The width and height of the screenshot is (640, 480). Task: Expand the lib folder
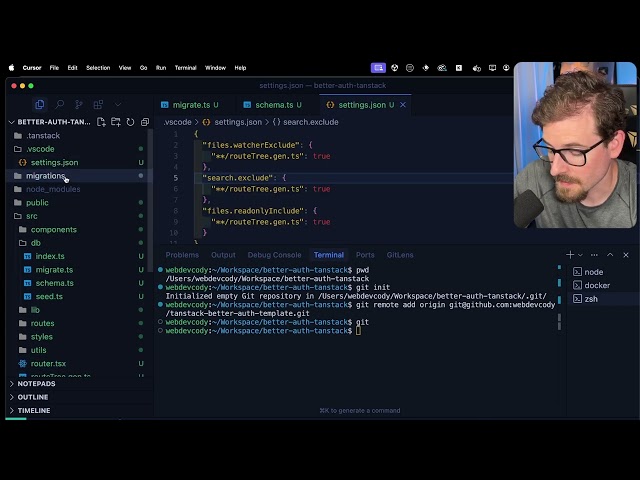pyautogui.click(x=79, y=310)
